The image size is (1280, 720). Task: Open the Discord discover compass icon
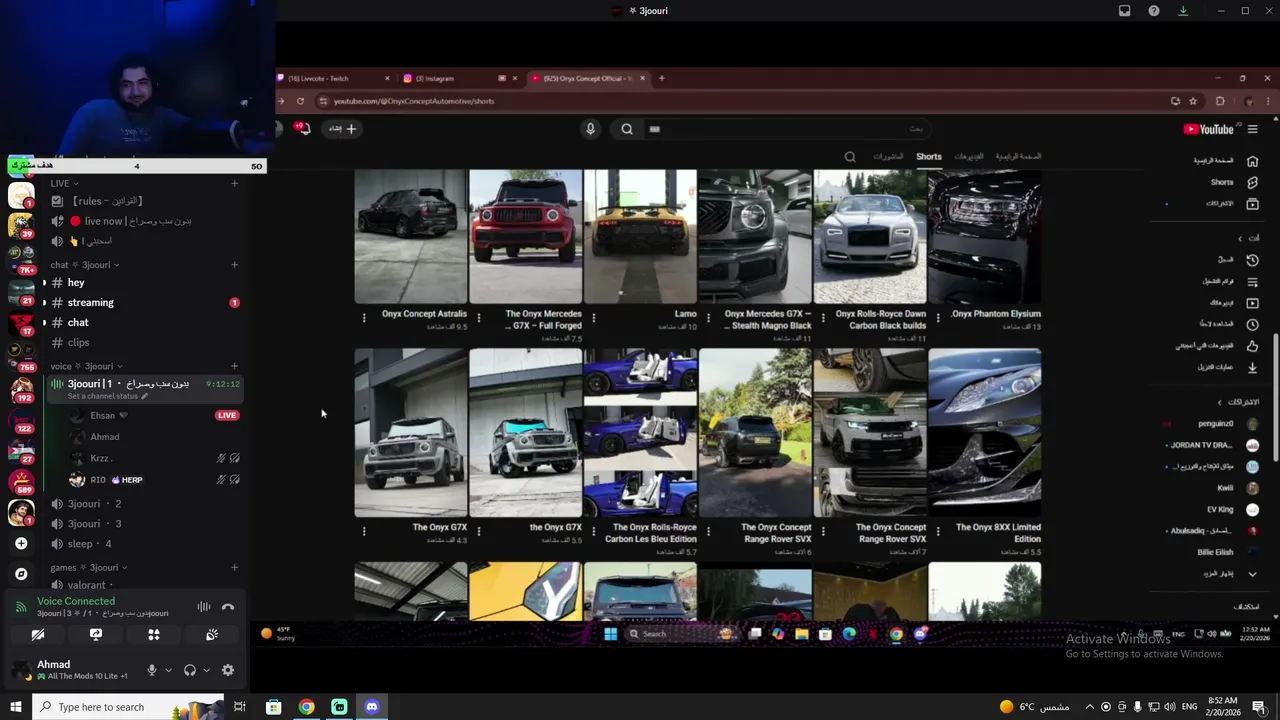pos(21,574)
